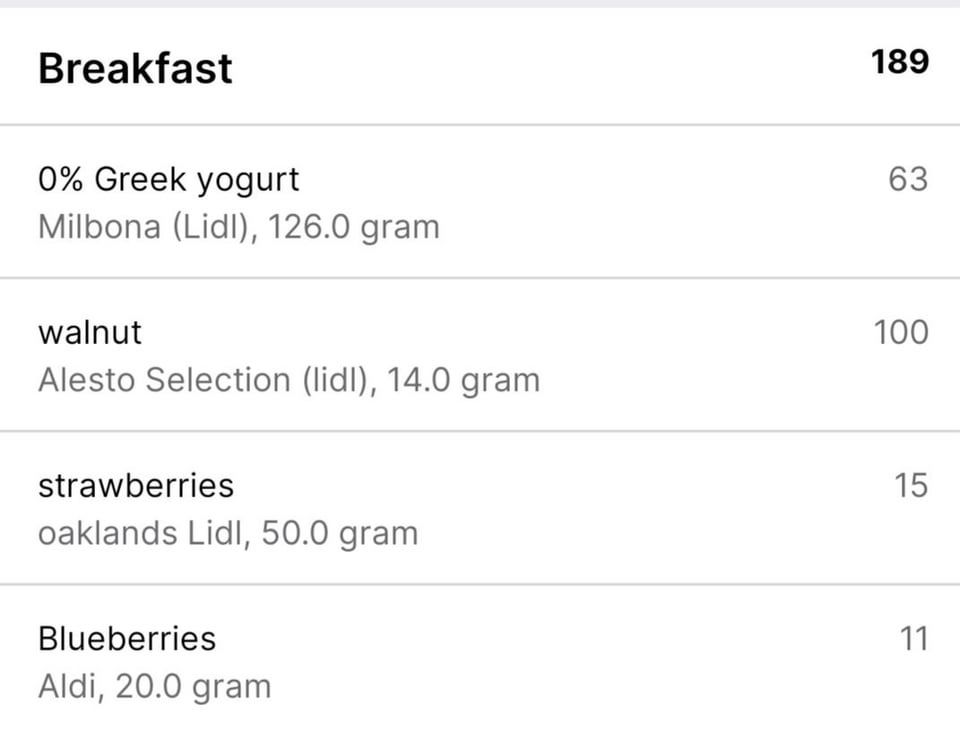Tap the Breakfast section header
960x733 pixels.
click(135, 68)
